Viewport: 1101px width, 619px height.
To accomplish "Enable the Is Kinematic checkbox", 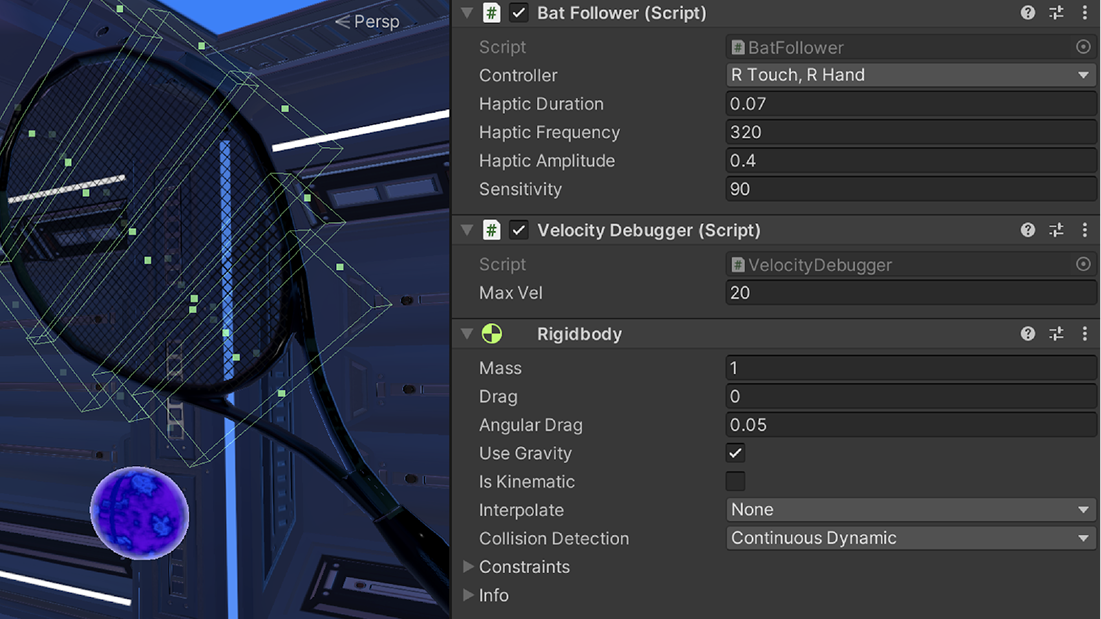I will click(735, 482).
